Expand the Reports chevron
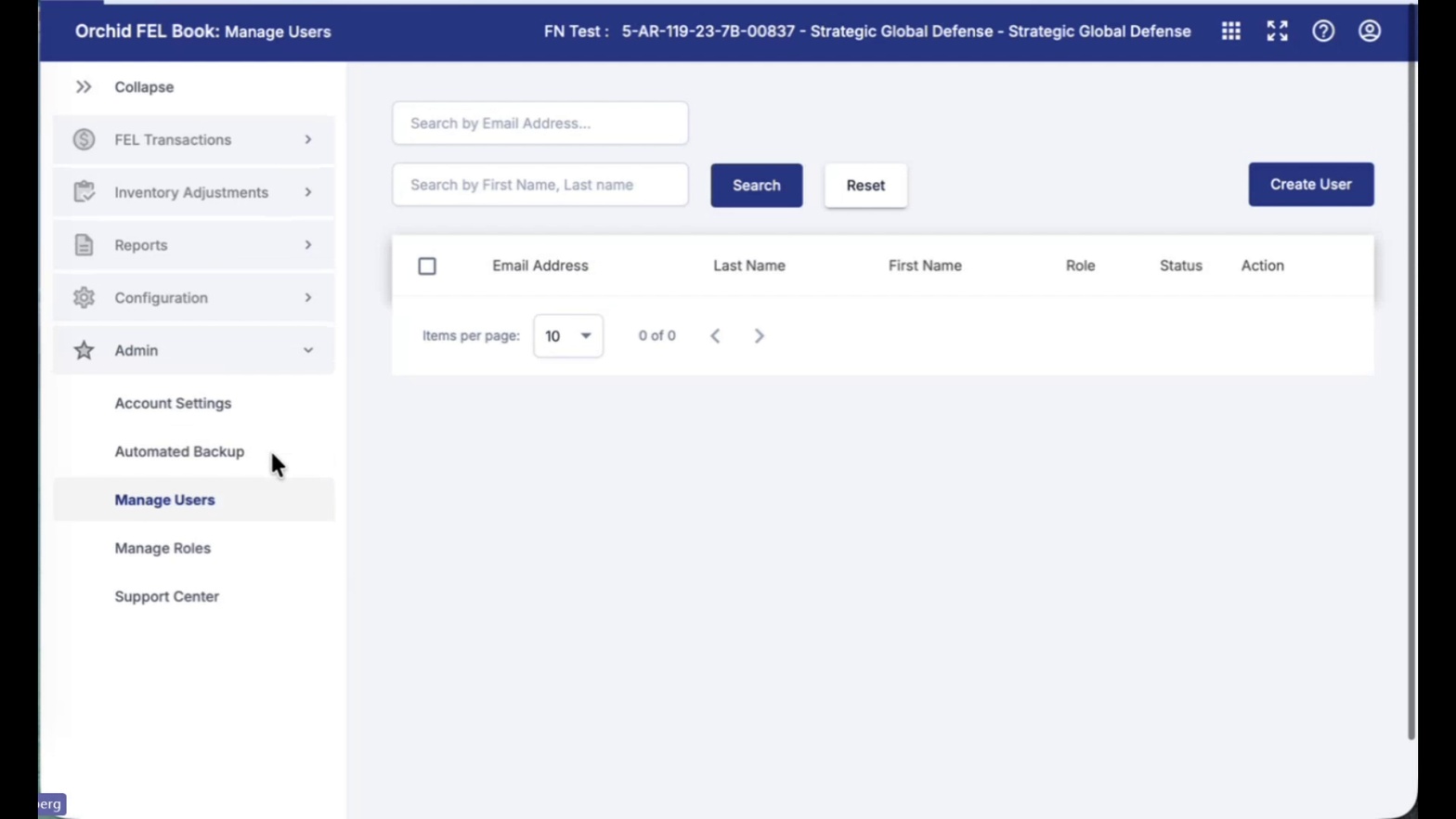 pyautogui.click(x=308, y=245)
